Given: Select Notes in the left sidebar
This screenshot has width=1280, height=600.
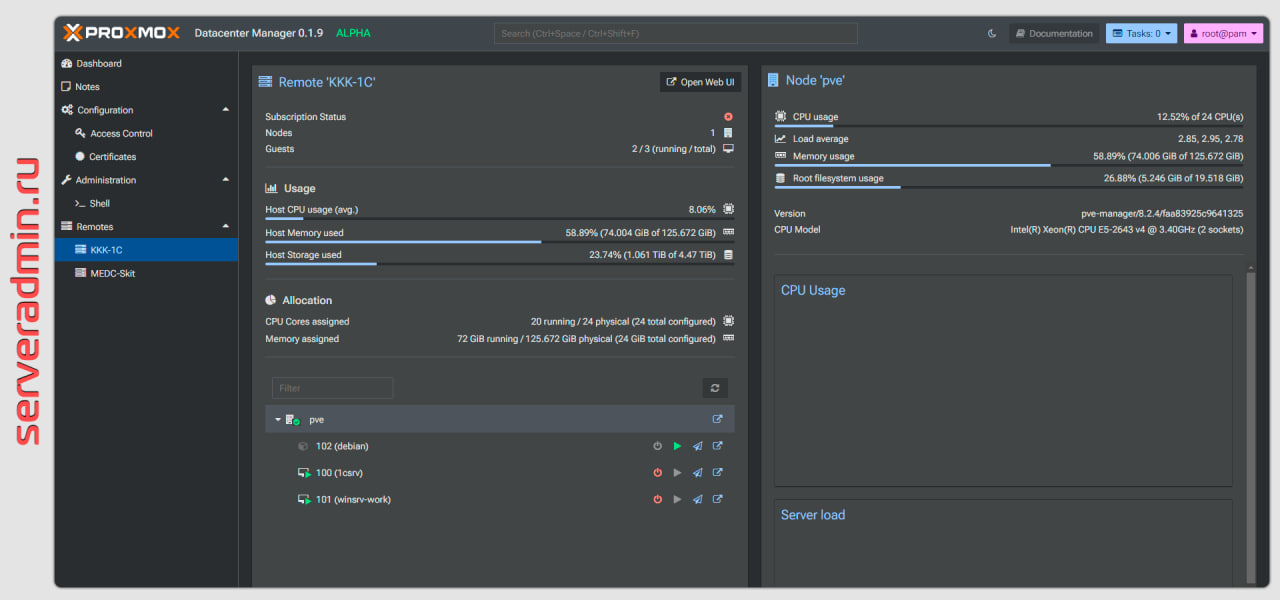Looking at the screenshot, I should 85,86.
